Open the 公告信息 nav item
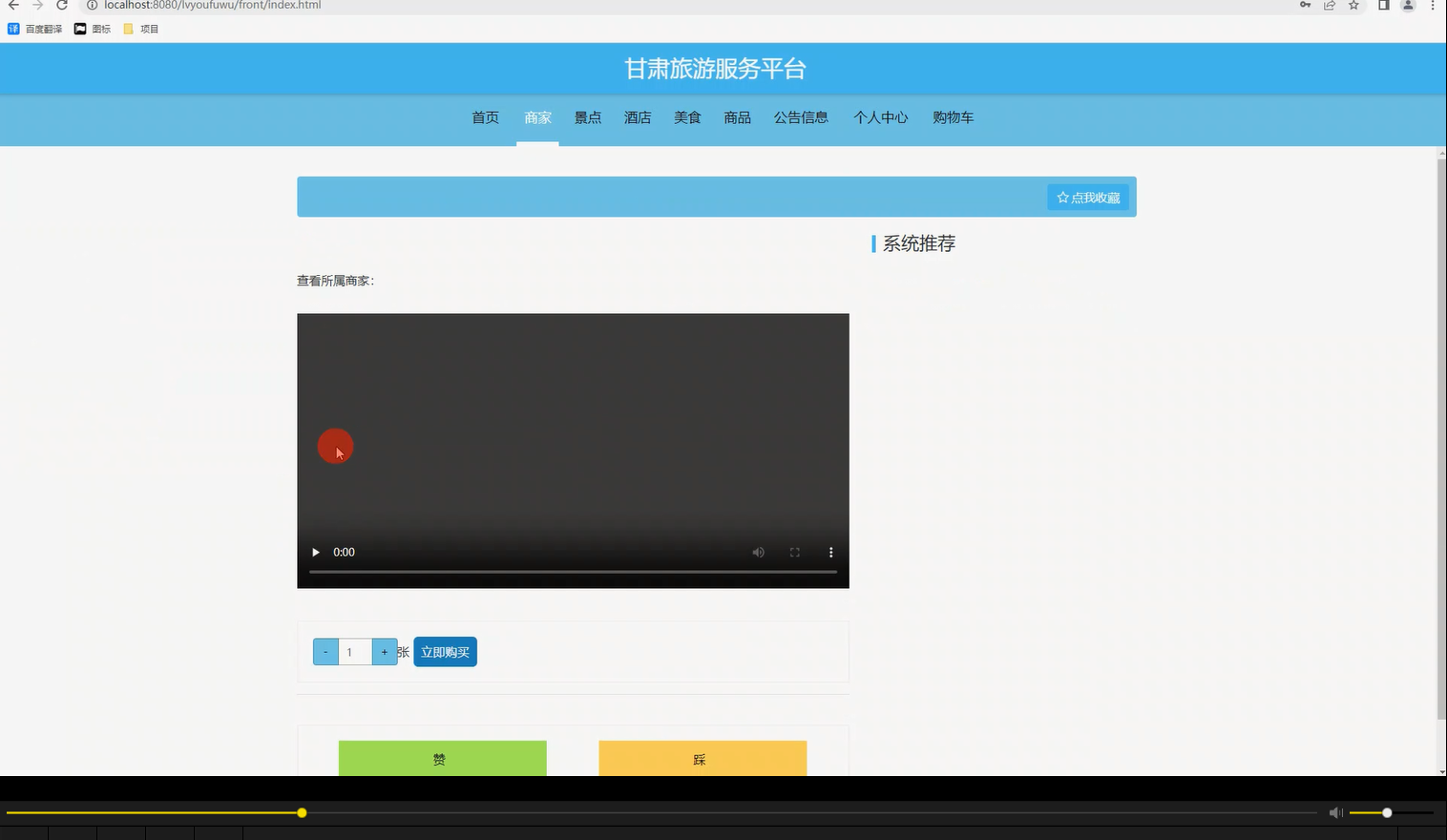Image resolution: width=1447 pixels, height=840 pixels. 801,117
